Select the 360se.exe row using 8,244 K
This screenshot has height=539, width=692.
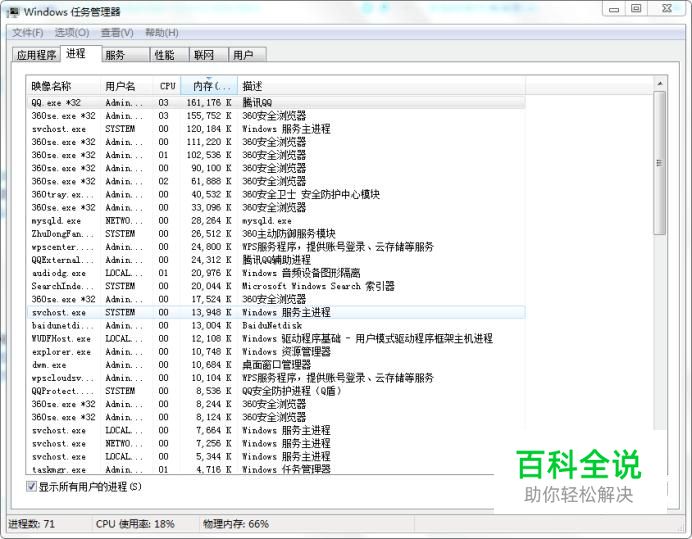pyautogui.click(x=276, y=404)
